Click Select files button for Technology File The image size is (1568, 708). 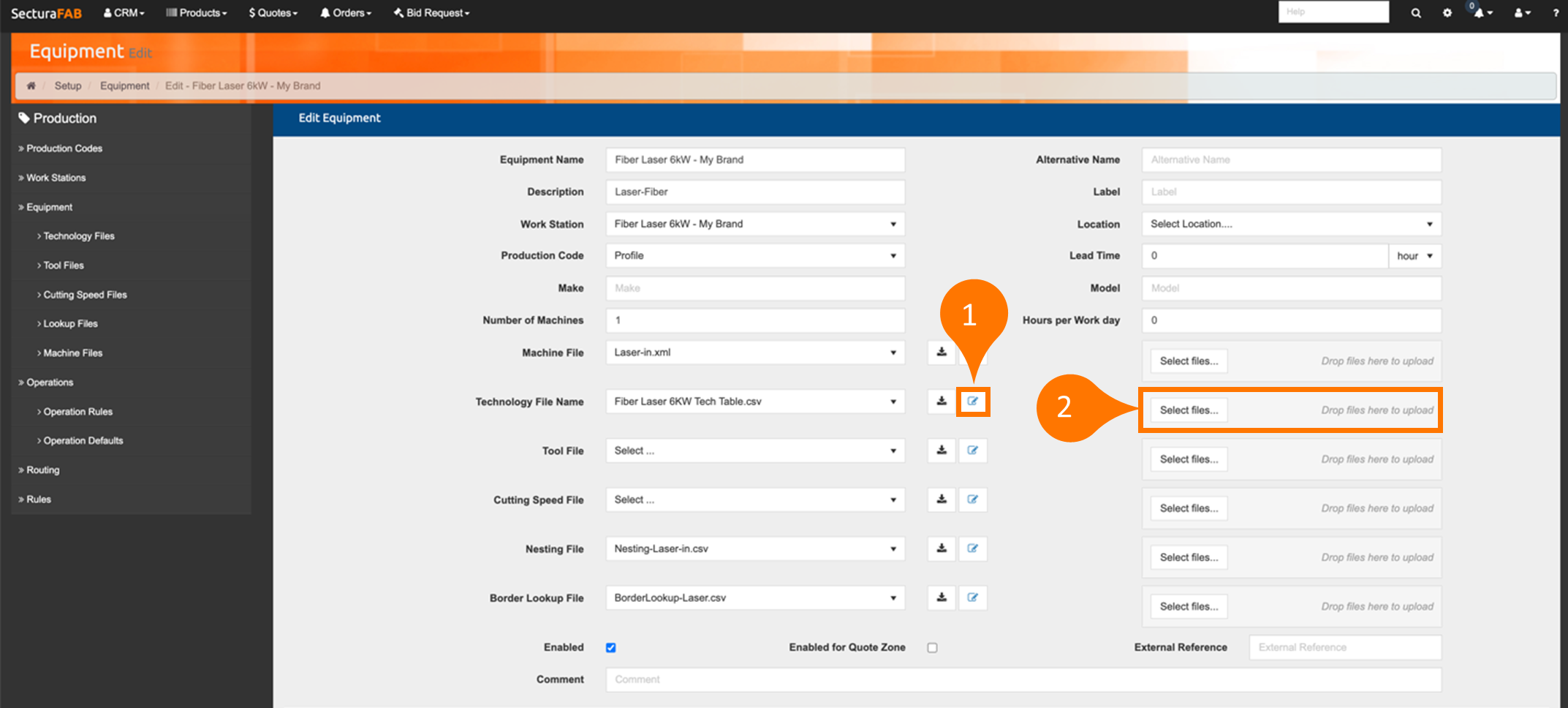point(1189,410)
